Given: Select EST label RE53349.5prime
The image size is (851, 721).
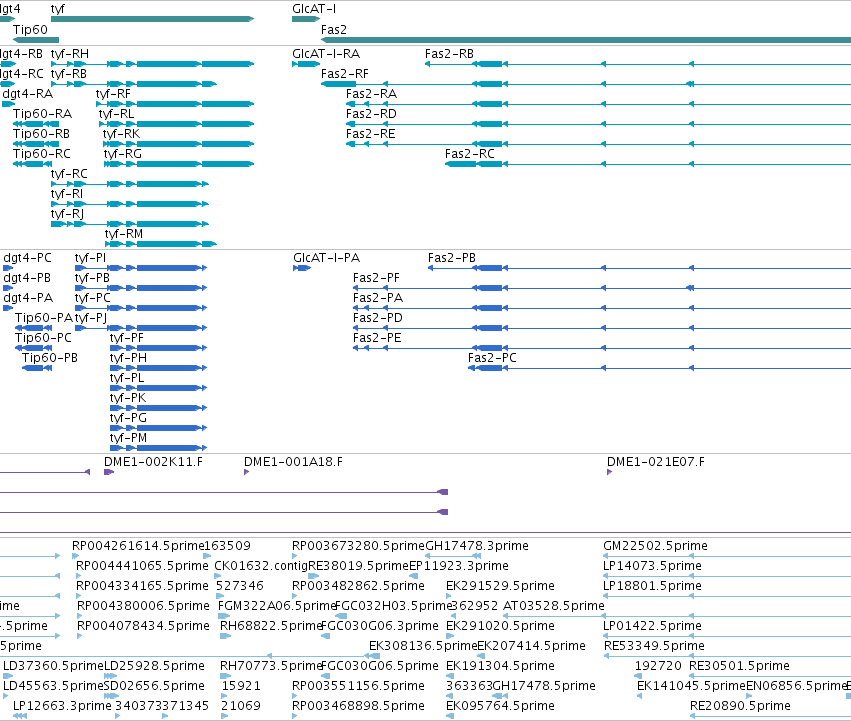Looking at the screenshot, I should [x=655, y=646].
